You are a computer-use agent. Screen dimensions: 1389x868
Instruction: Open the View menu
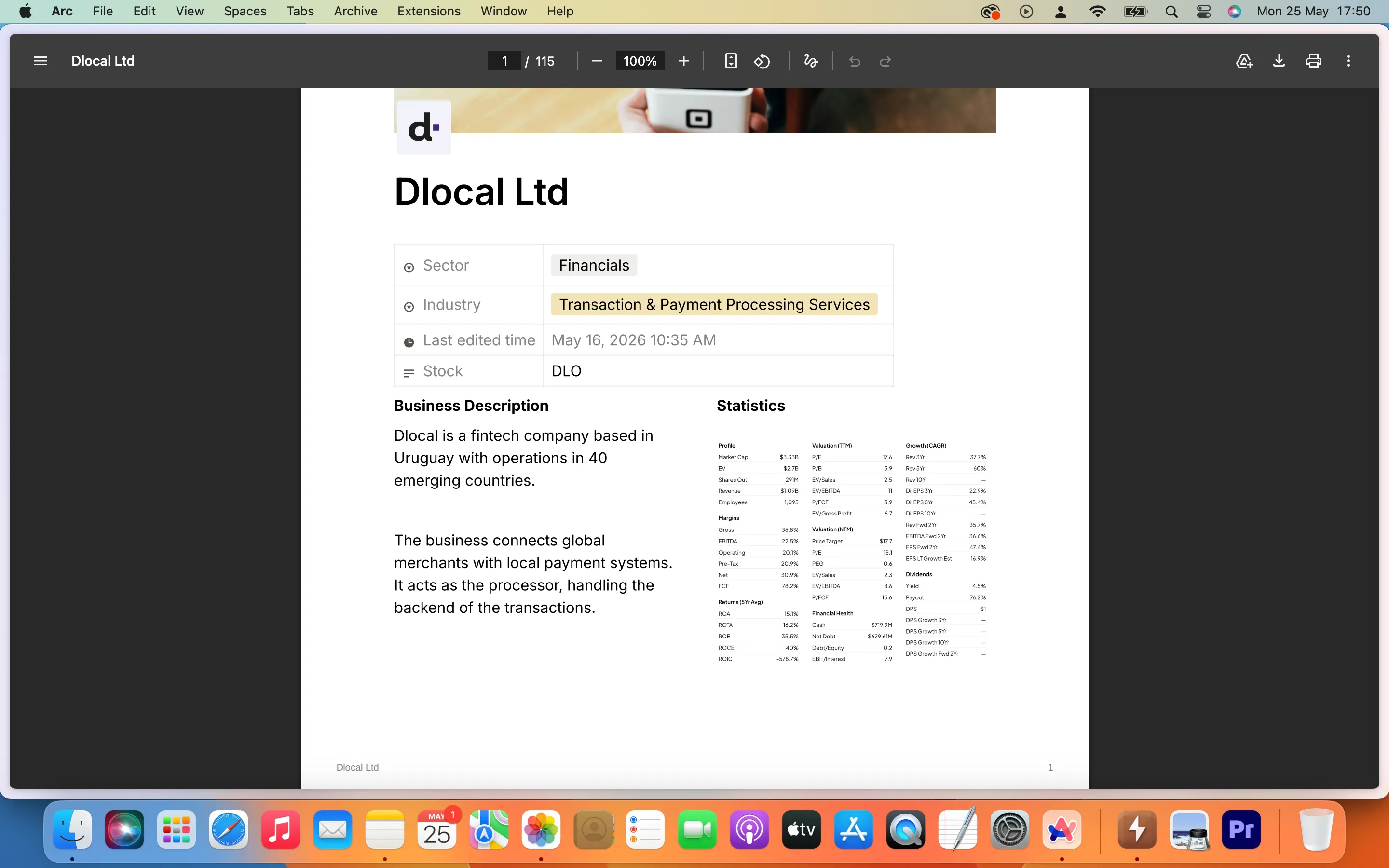pyautogui.click(x=190, y=12)
